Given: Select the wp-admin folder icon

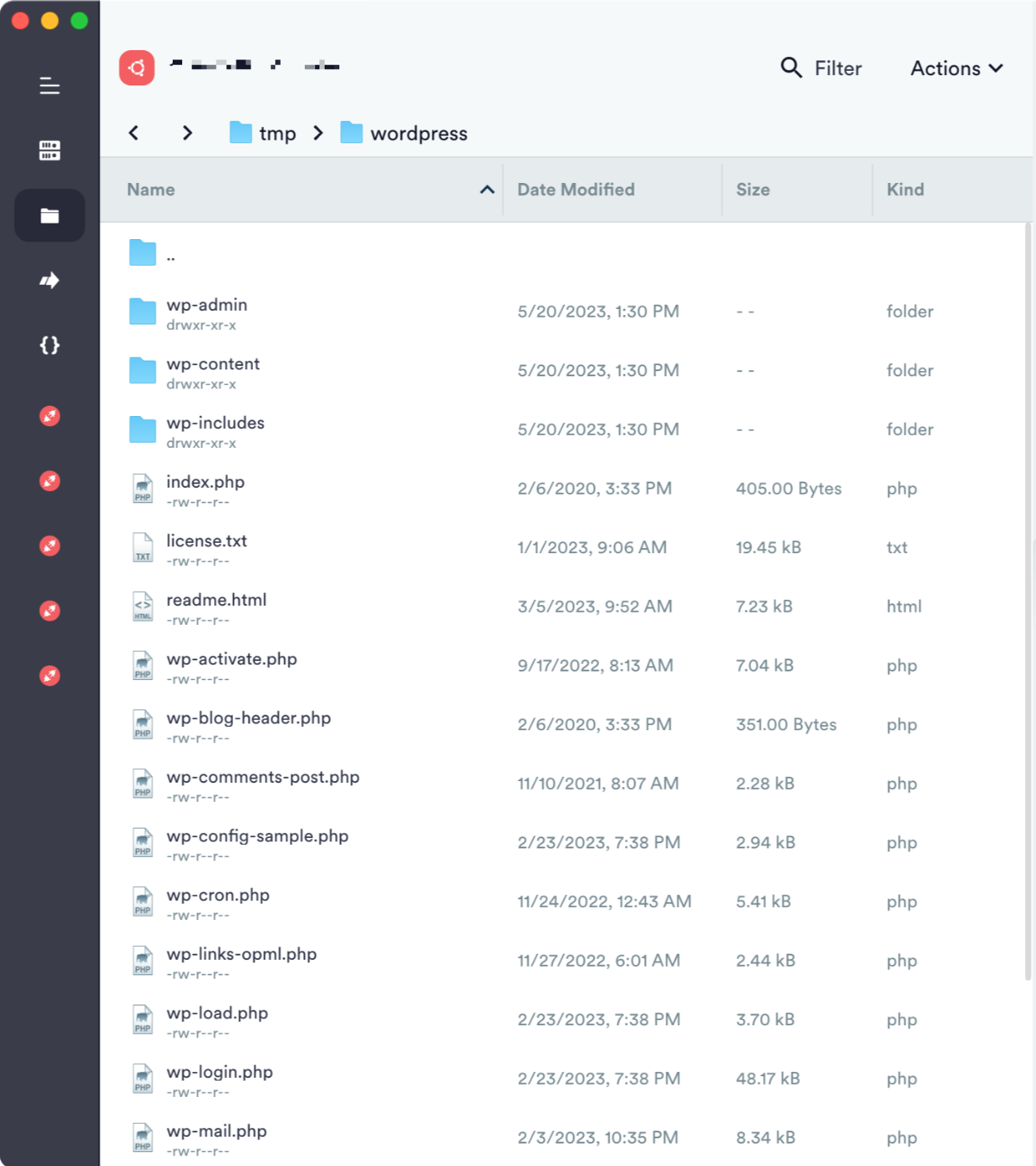Looking at the screenshot, I should click(142, 312).
